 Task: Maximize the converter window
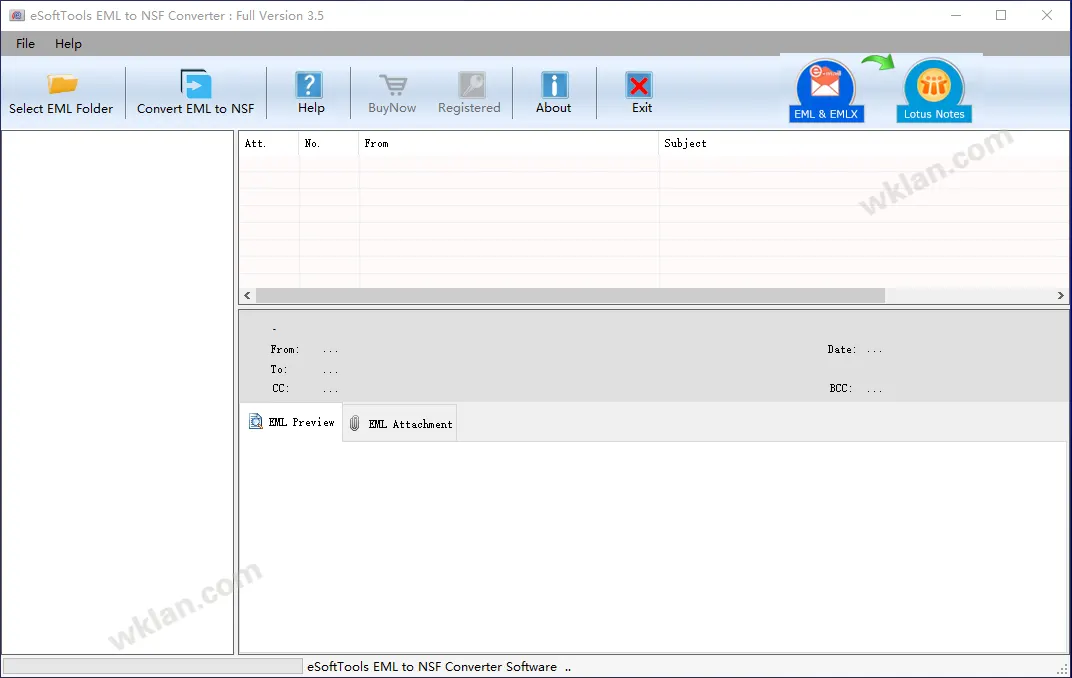click(x=1001, y=15)
